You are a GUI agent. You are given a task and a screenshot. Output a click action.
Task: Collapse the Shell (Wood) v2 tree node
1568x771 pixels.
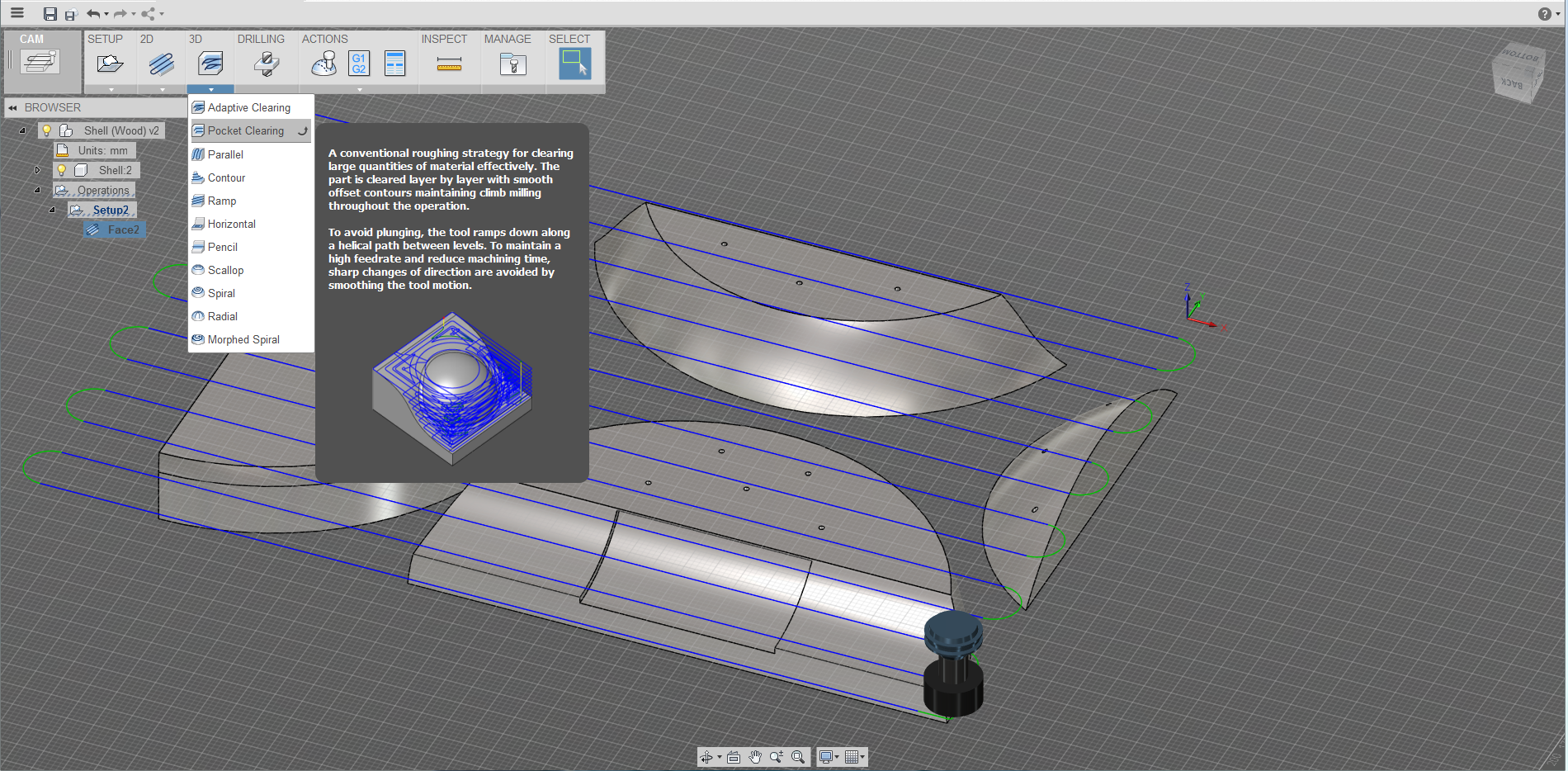click(23, 130)
